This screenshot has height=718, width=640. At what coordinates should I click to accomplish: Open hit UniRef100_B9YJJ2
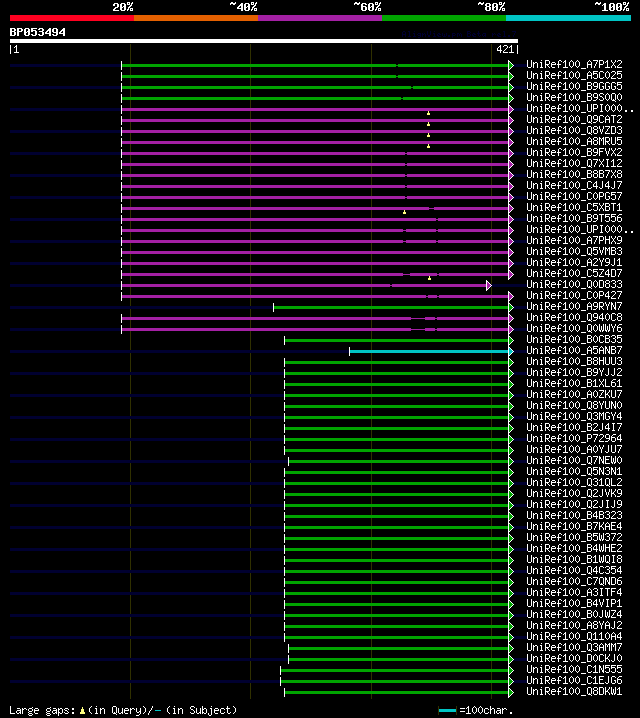[x=574, y=372]
